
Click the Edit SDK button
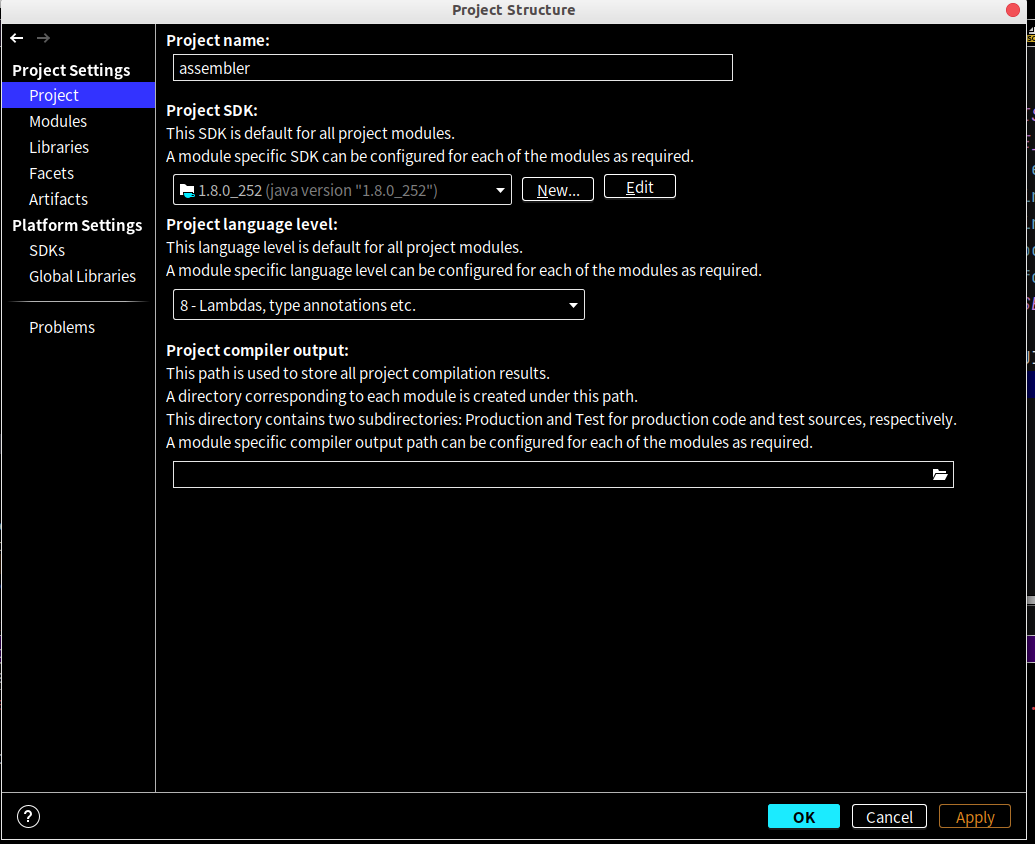(x=639, y=186)
